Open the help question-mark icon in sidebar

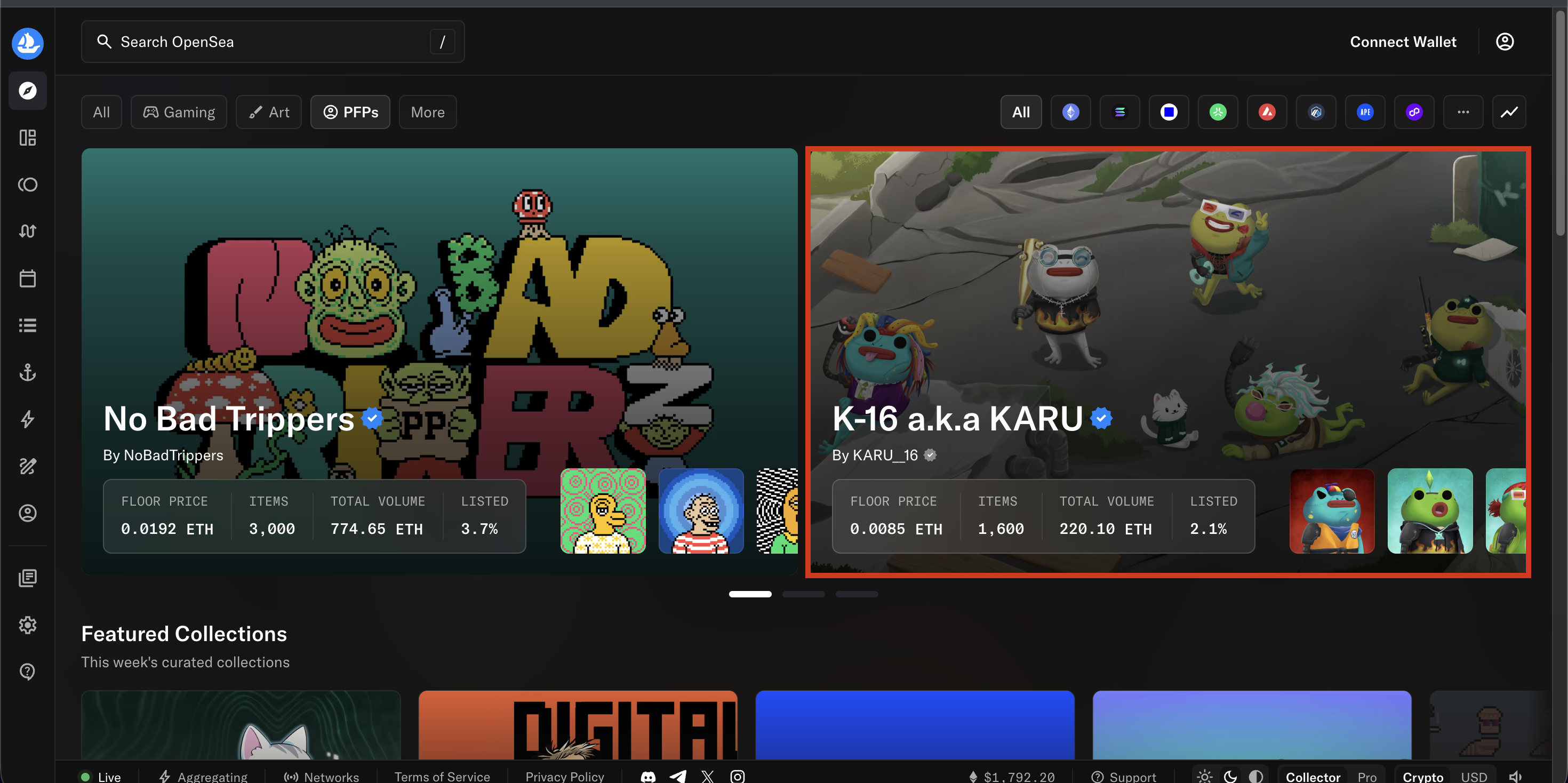pos(27,672)
